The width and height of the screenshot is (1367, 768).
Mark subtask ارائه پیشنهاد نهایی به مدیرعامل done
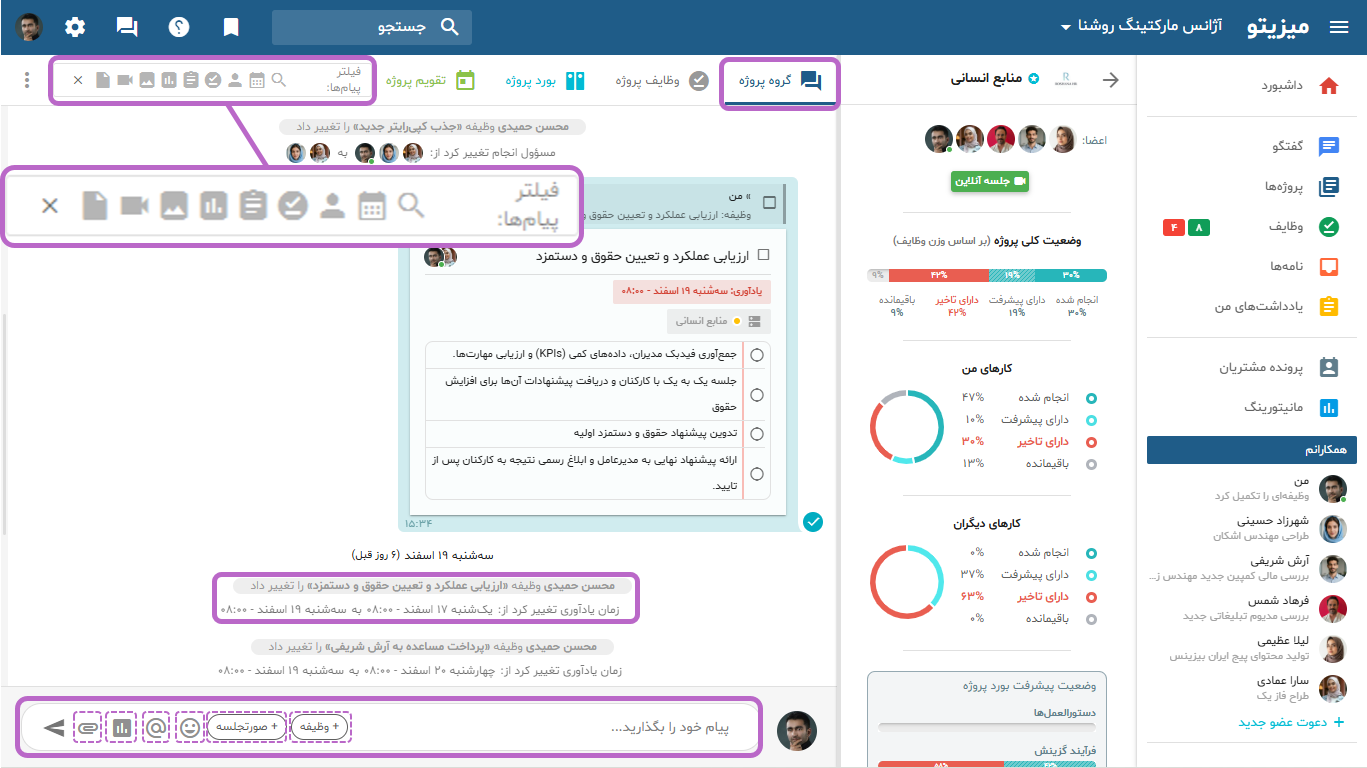coord(757,473)
